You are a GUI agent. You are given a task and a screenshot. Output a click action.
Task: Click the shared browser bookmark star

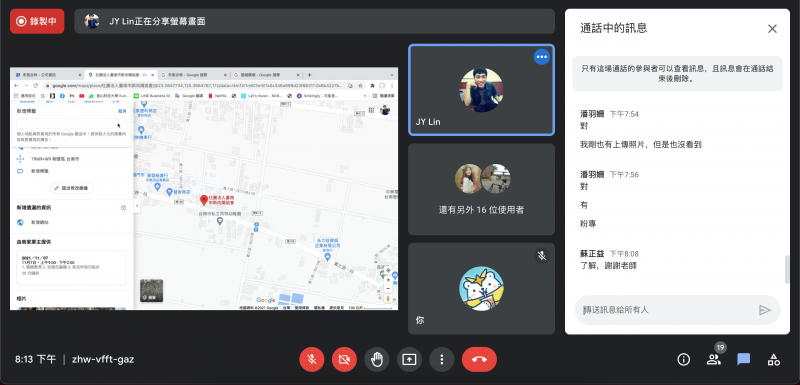point(360,86)
